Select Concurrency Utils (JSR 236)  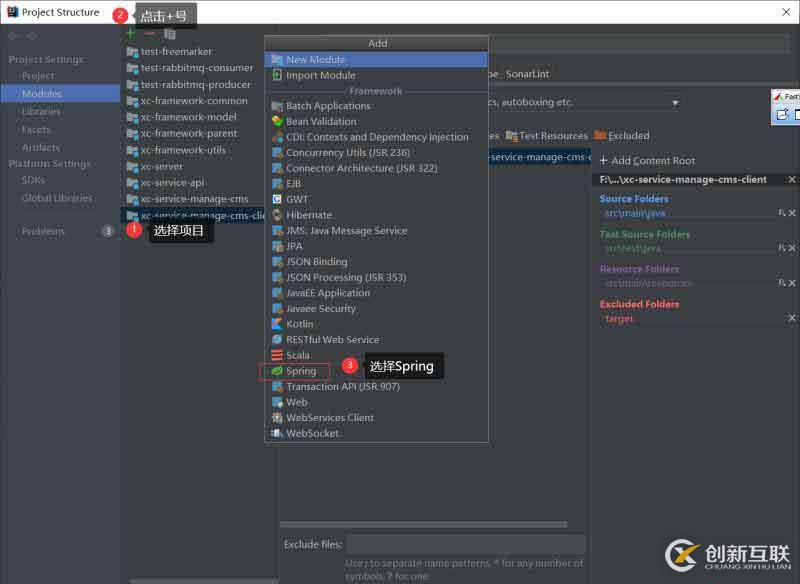[x=376, y=153]
